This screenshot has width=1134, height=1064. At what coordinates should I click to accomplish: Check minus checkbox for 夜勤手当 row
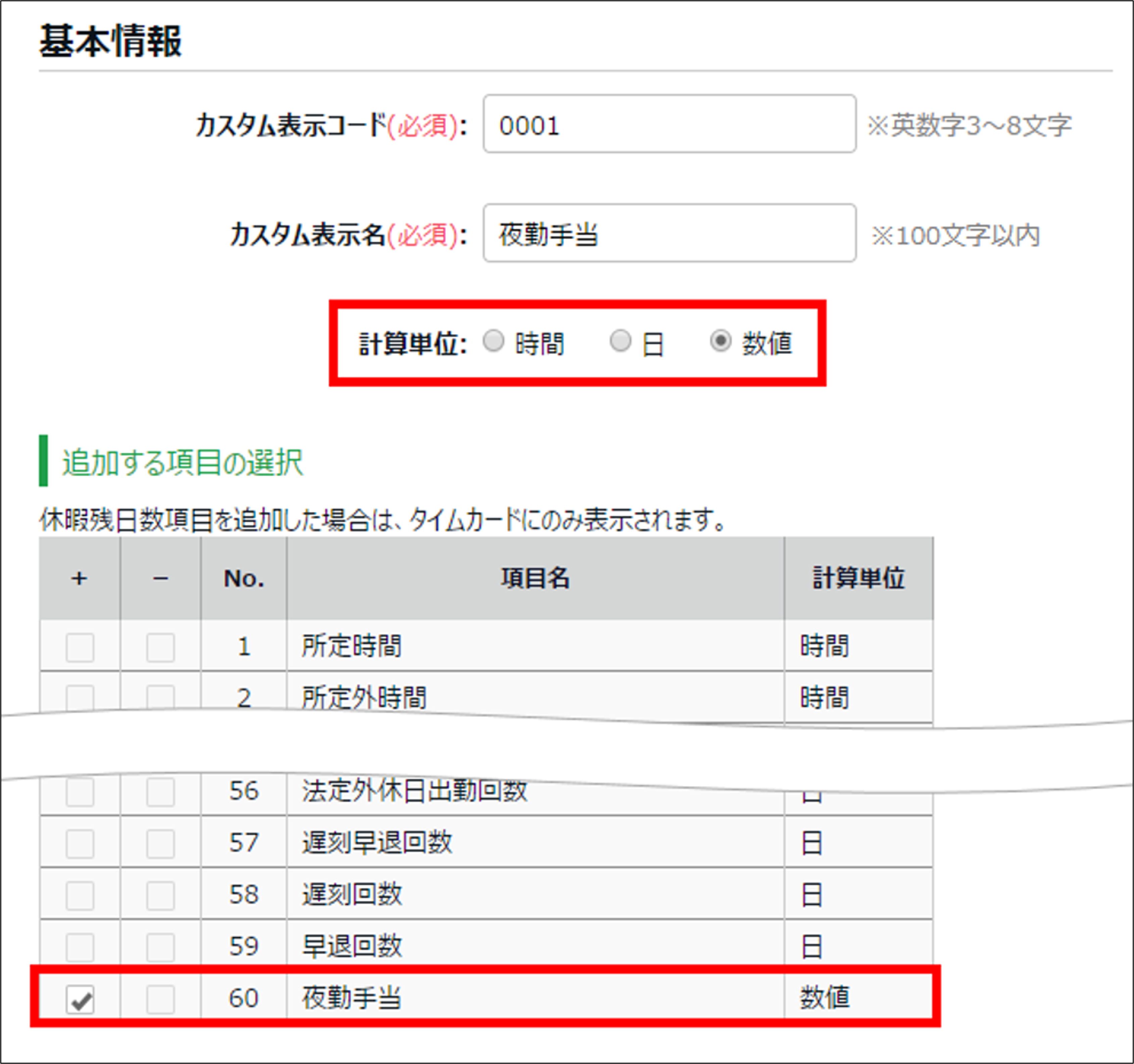160,999
